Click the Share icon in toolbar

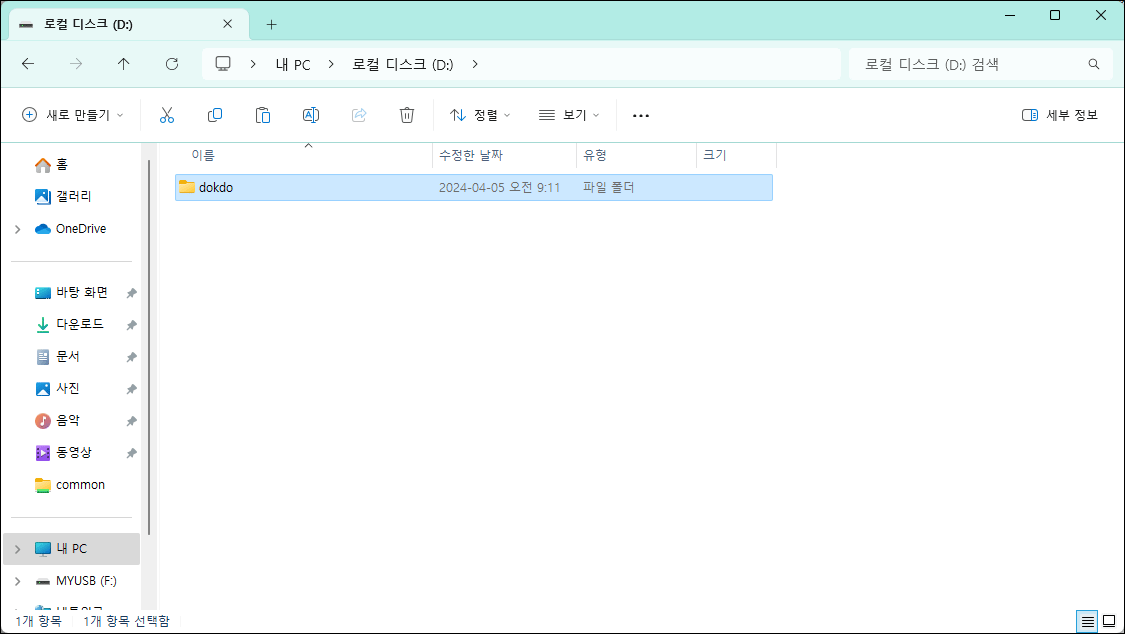point(359,115)
